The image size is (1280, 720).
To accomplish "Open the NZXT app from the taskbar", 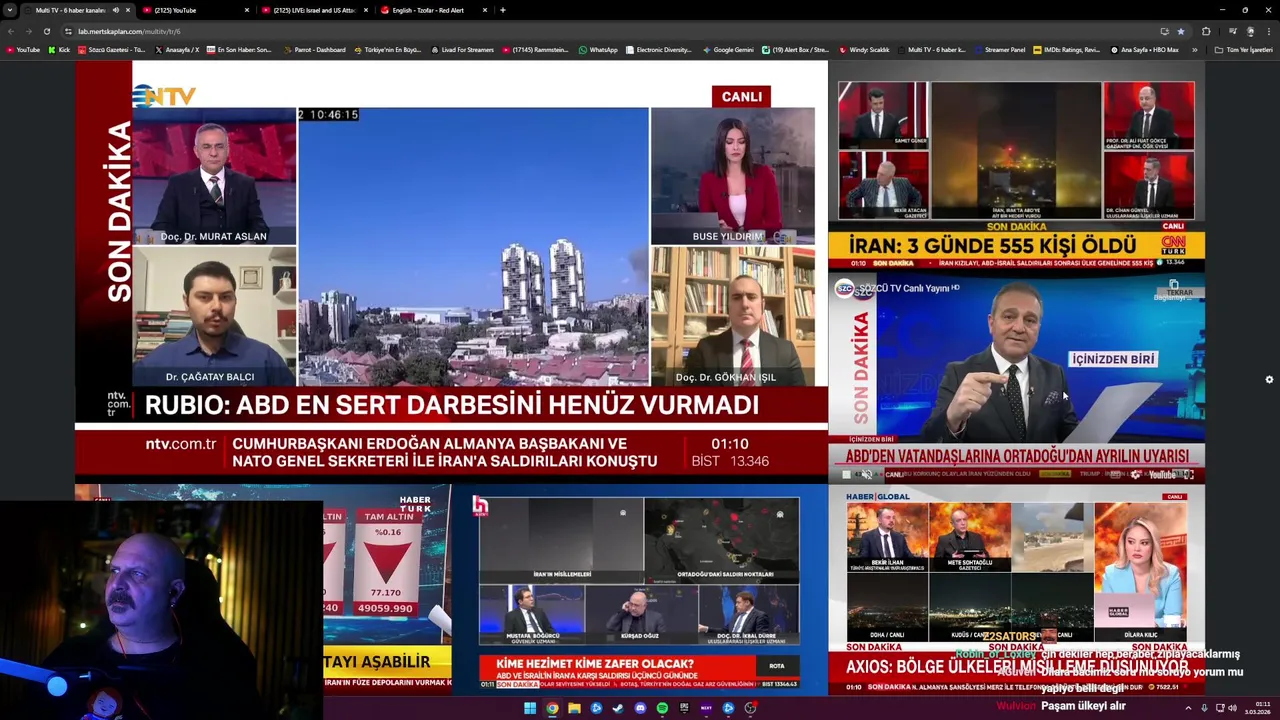I will 706,708.
